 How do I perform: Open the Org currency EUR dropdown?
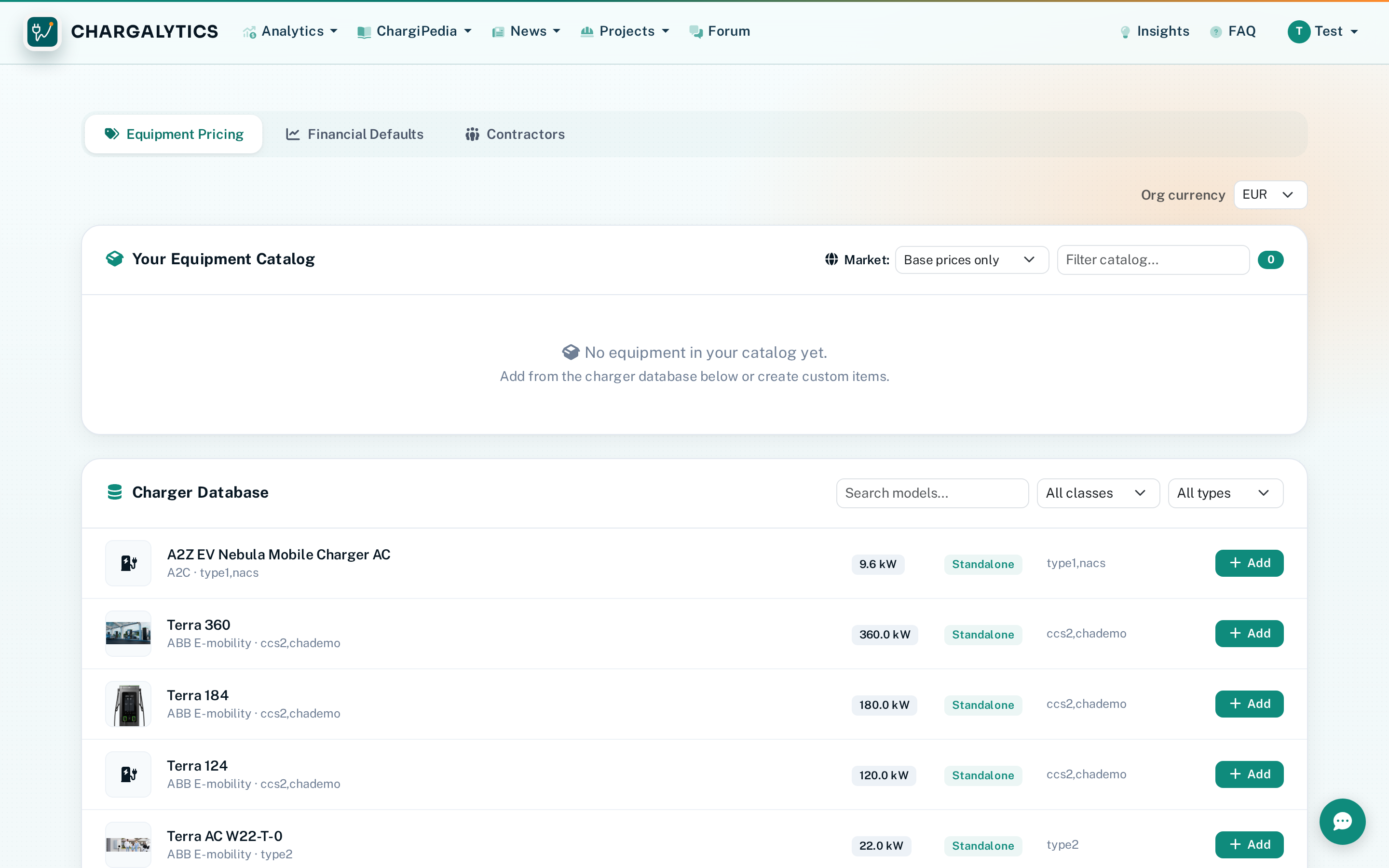[1270, 195]
